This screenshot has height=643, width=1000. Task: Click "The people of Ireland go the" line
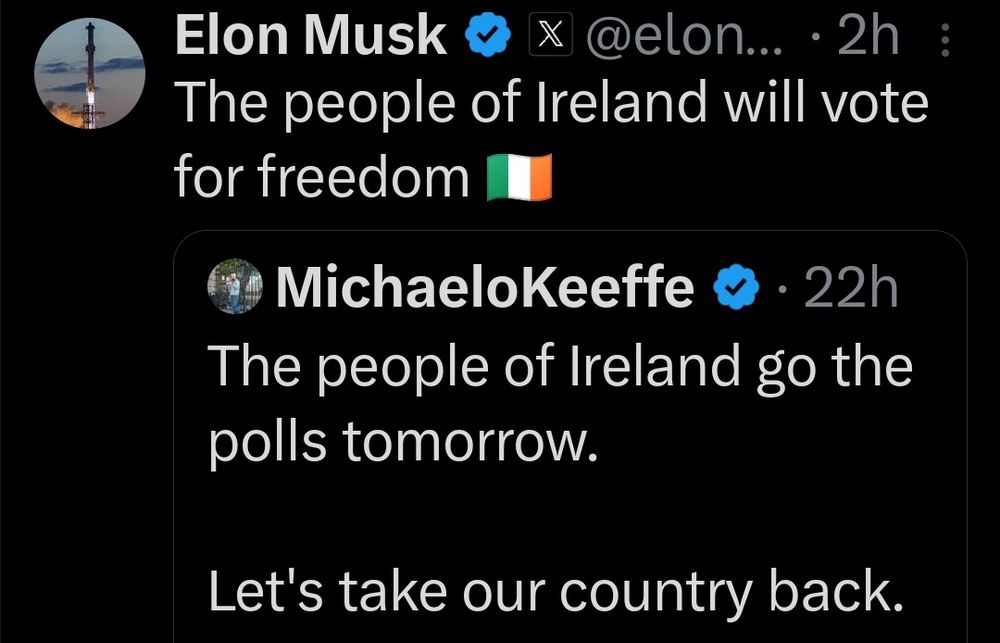click(561, 367)
